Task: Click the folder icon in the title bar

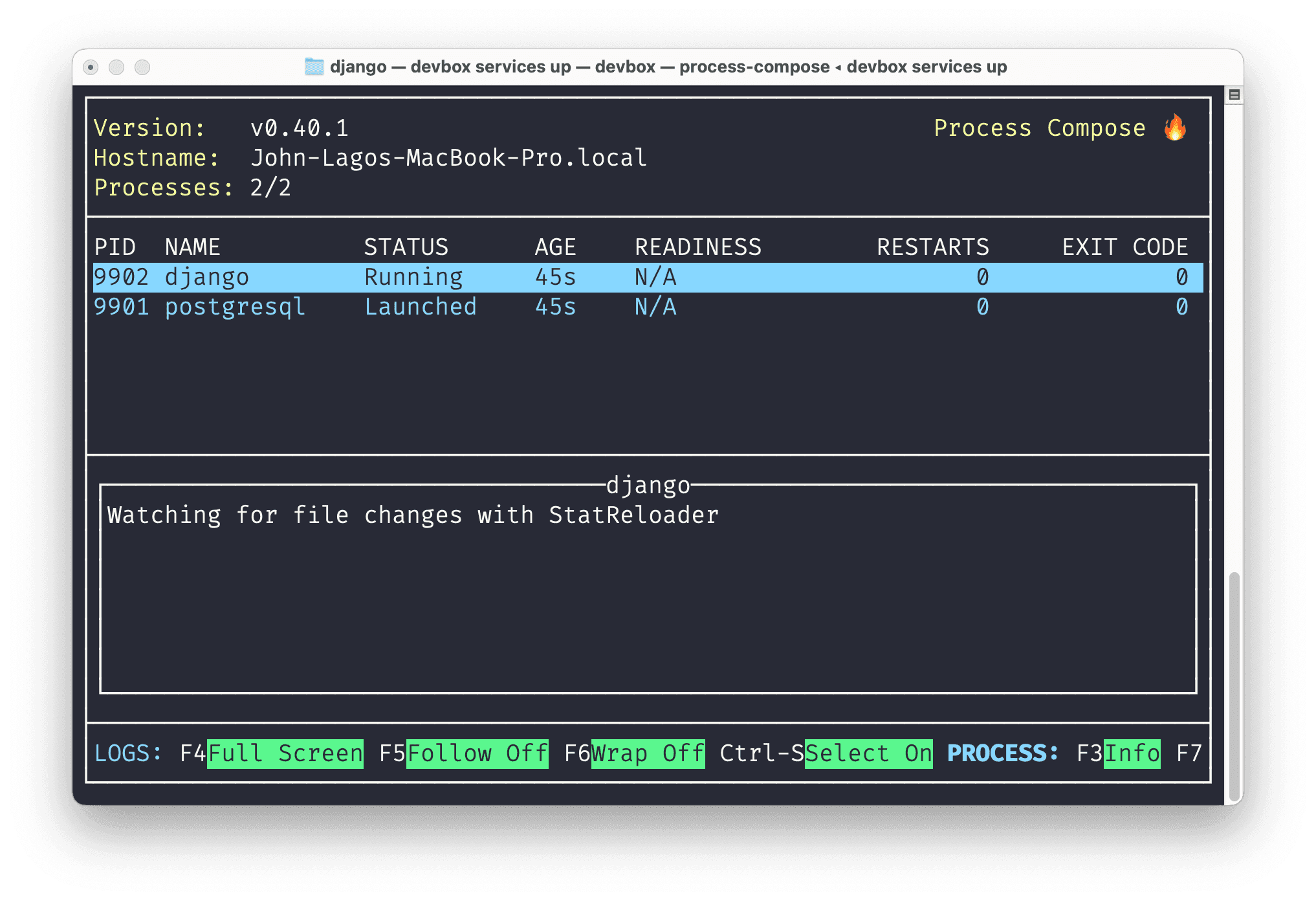Action: pos(315,66)
